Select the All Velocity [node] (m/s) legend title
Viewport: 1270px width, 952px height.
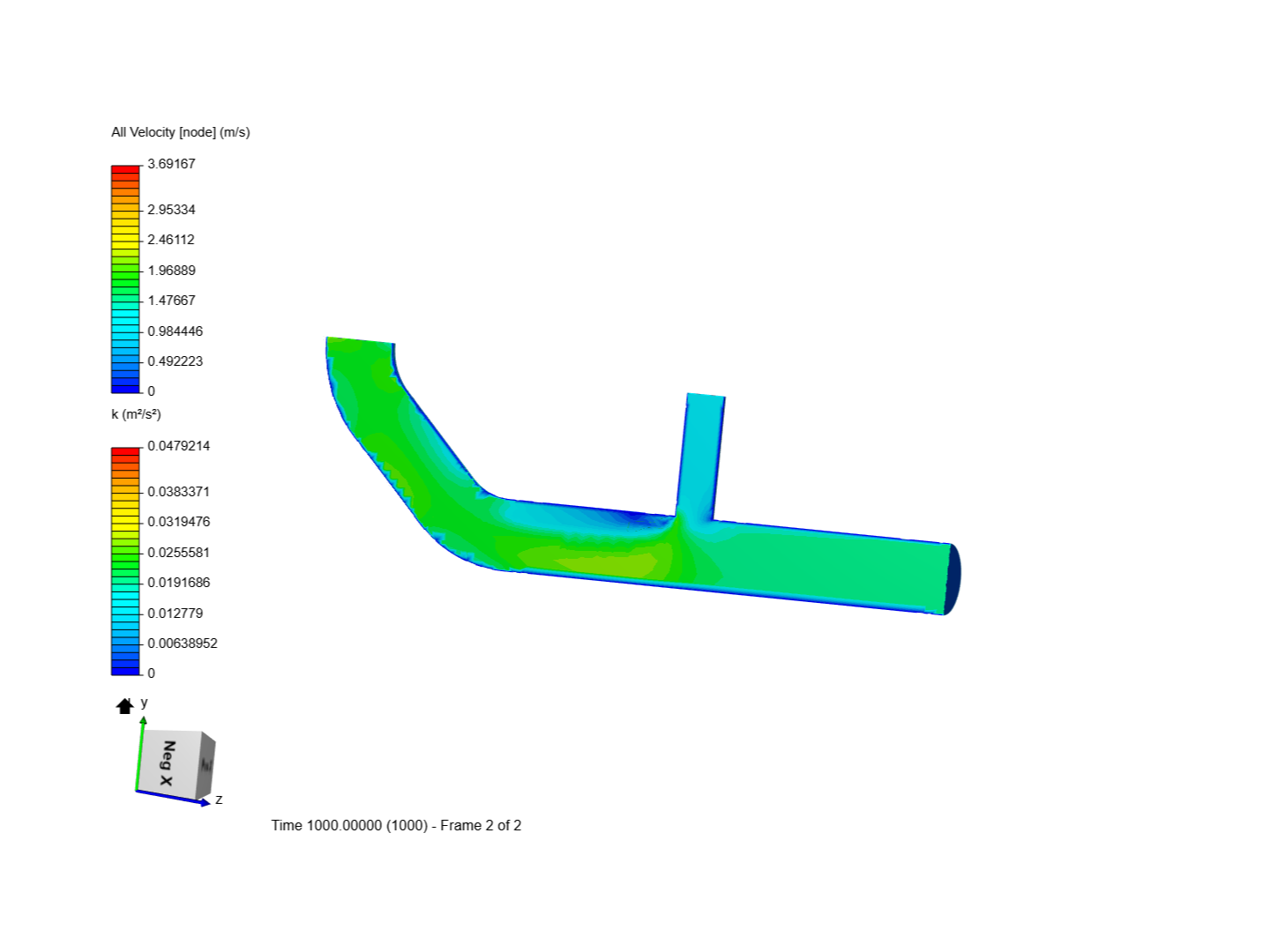click(x=181, y=132)
